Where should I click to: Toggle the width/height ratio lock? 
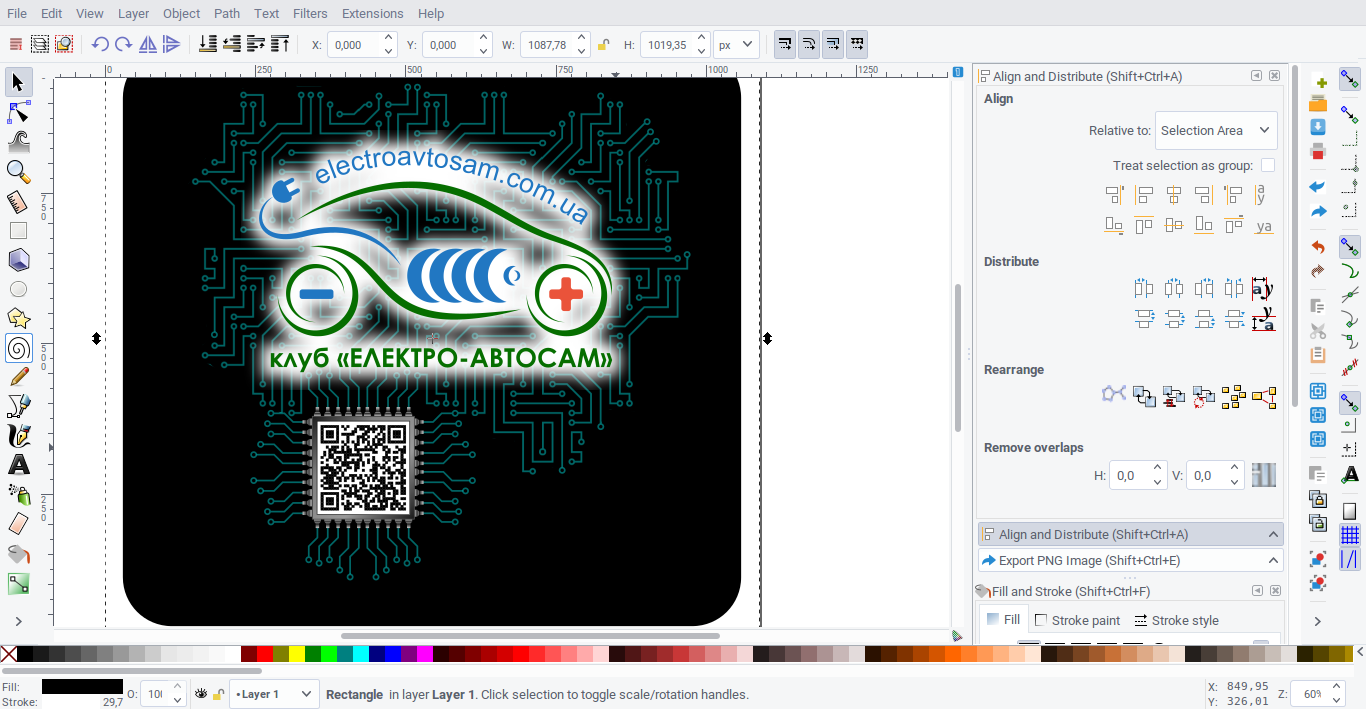(x=603, y=45)
